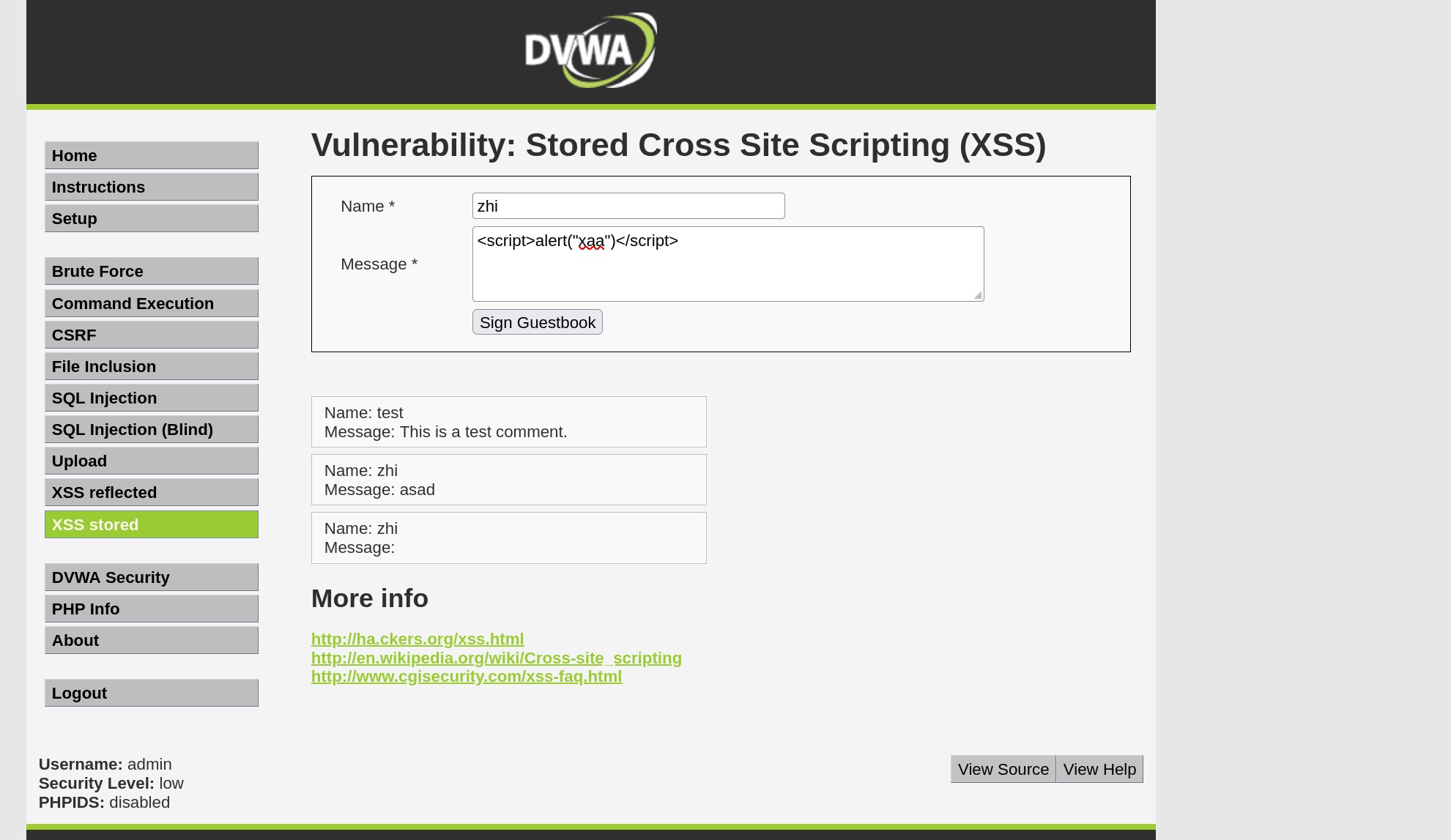Click inside the Message textarea
The height and width of the screenshot is (840, 1451).
point(727,271)
